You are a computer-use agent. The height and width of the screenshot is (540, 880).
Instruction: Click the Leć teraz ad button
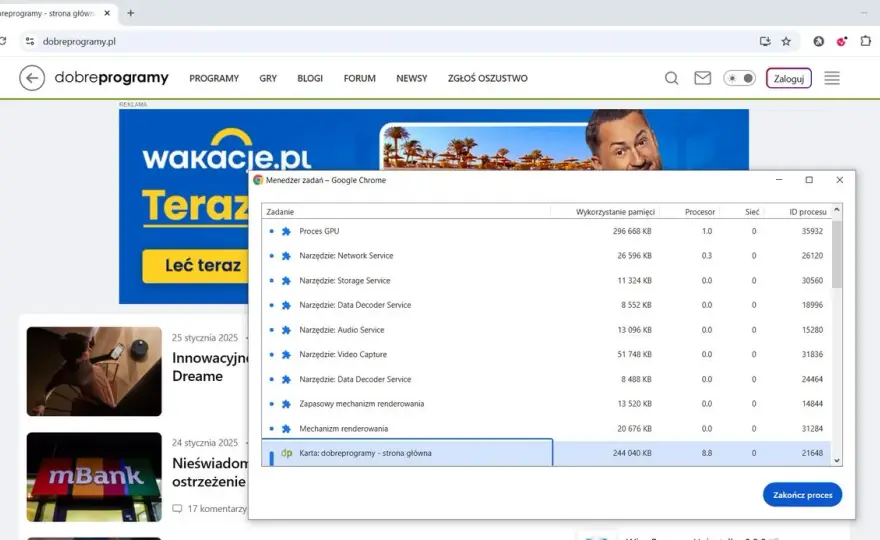click(195, 266)
